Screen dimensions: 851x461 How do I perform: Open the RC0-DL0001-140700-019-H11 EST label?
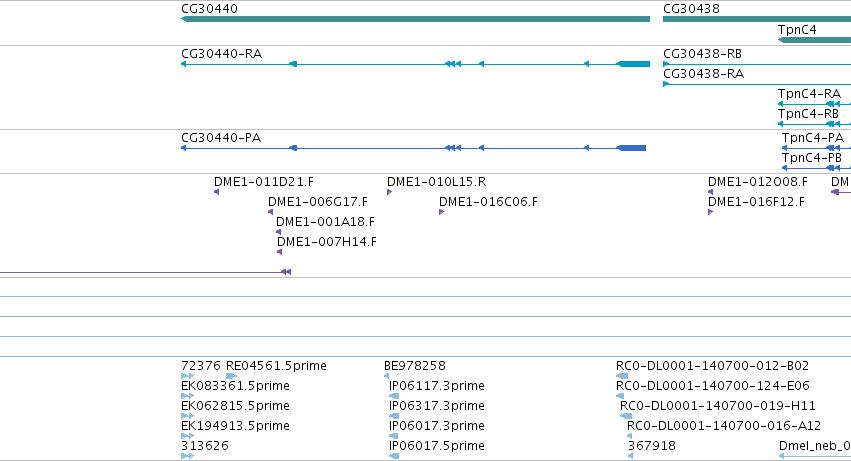717,406
